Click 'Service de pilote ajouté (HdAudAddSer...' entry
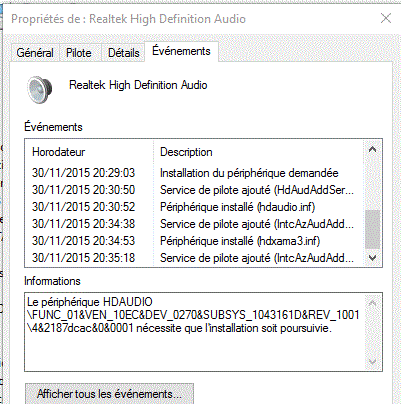Viewport: 401px width, 404px height. click(x=257, y=190)
